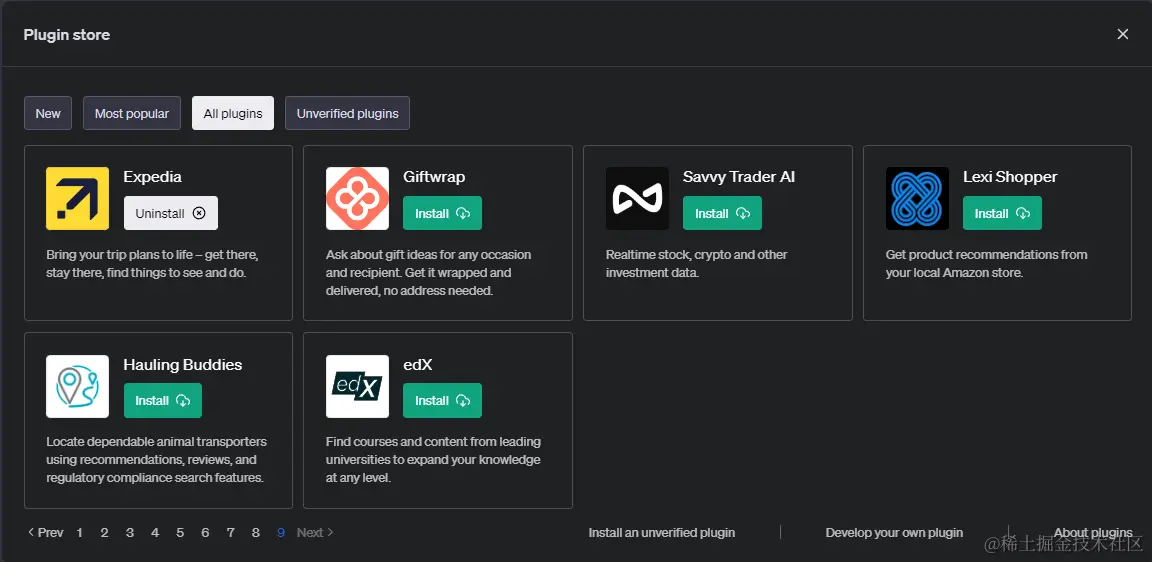Jump to page 5 of plugins

pyautogui.click(x=180, y=533)
